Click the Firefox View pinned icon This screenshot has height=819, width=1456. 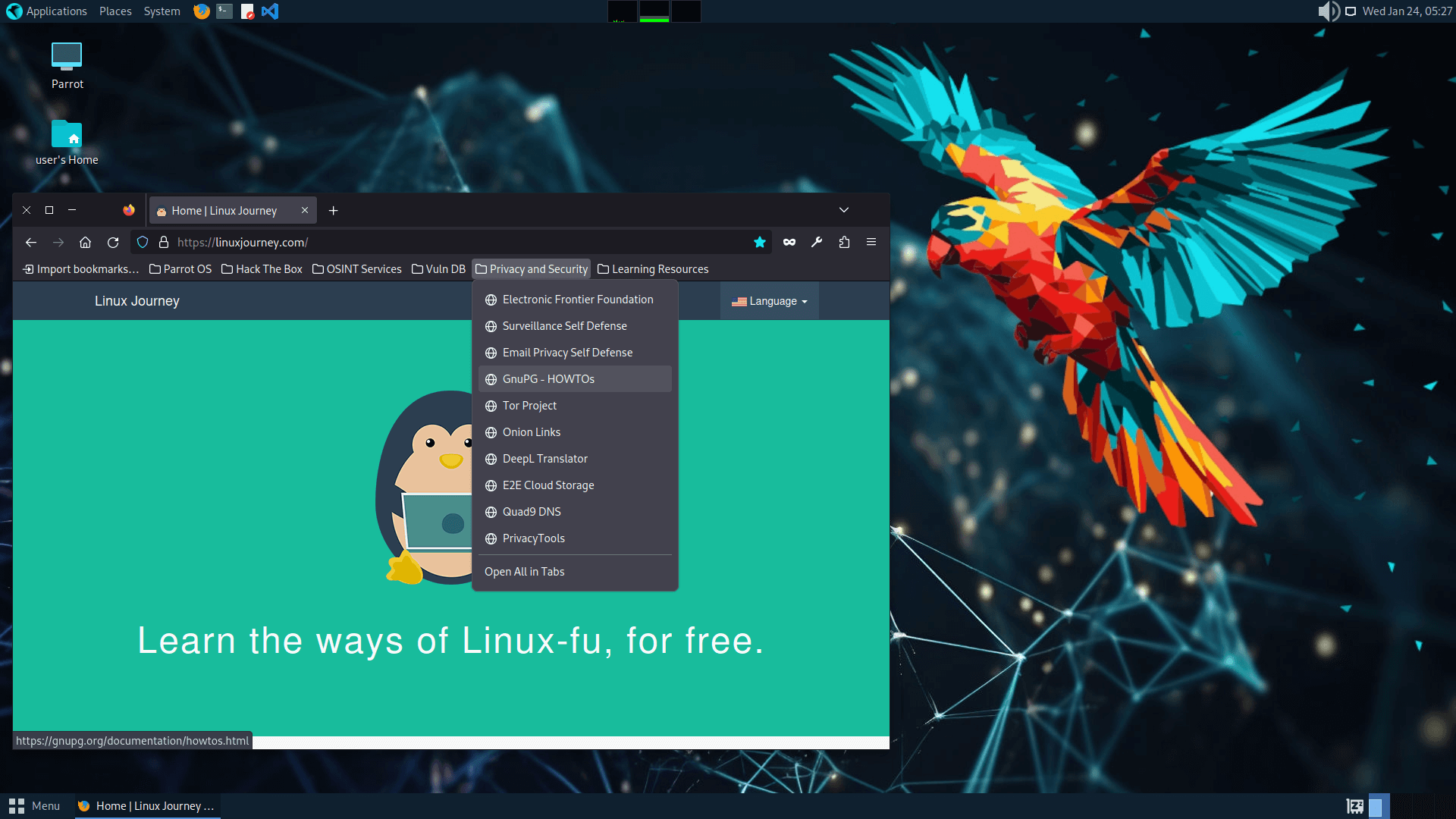point(129,210)
